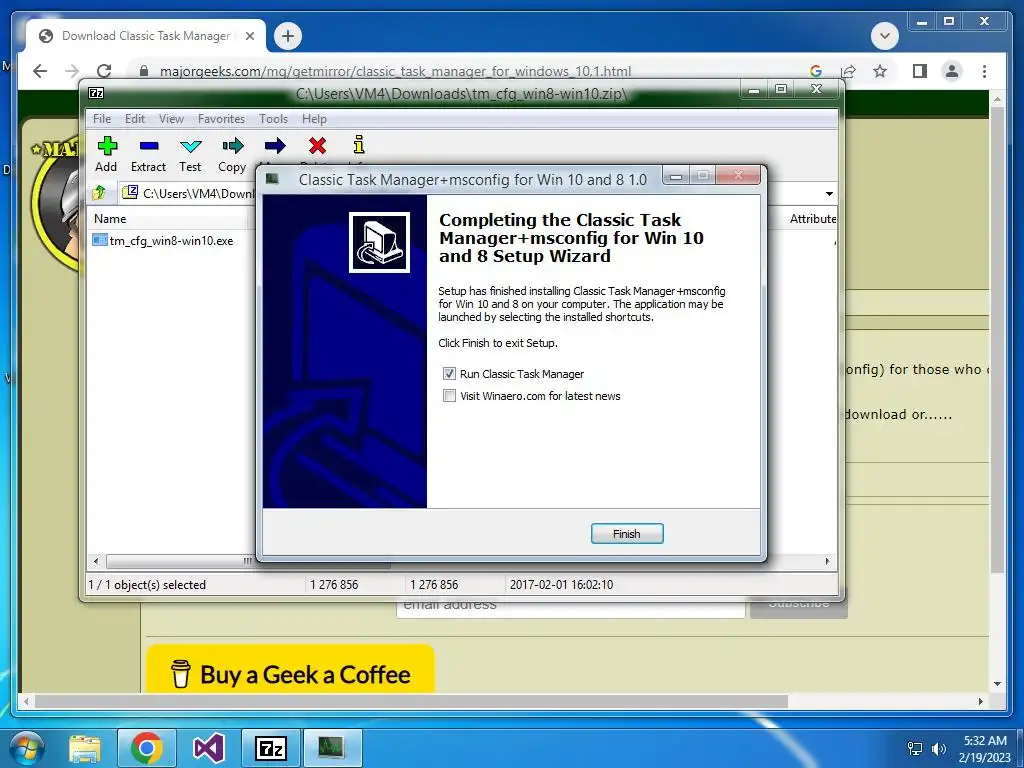Click the webpage's horizontal scrollbar
This screenshot has width=1024, height=768.
(411, 701)
